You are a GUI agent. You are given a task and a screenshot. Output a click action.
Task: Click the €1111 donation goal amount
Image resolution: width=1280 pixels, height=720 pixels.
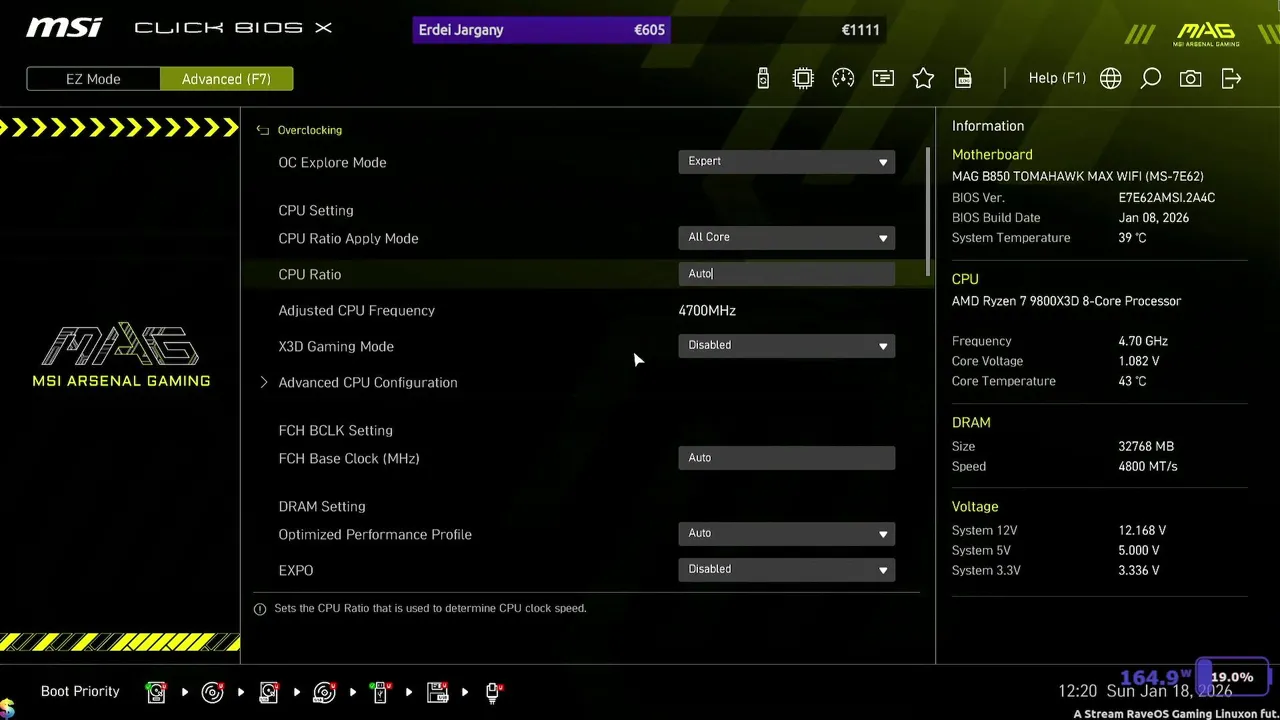click(x=860, y=30)
